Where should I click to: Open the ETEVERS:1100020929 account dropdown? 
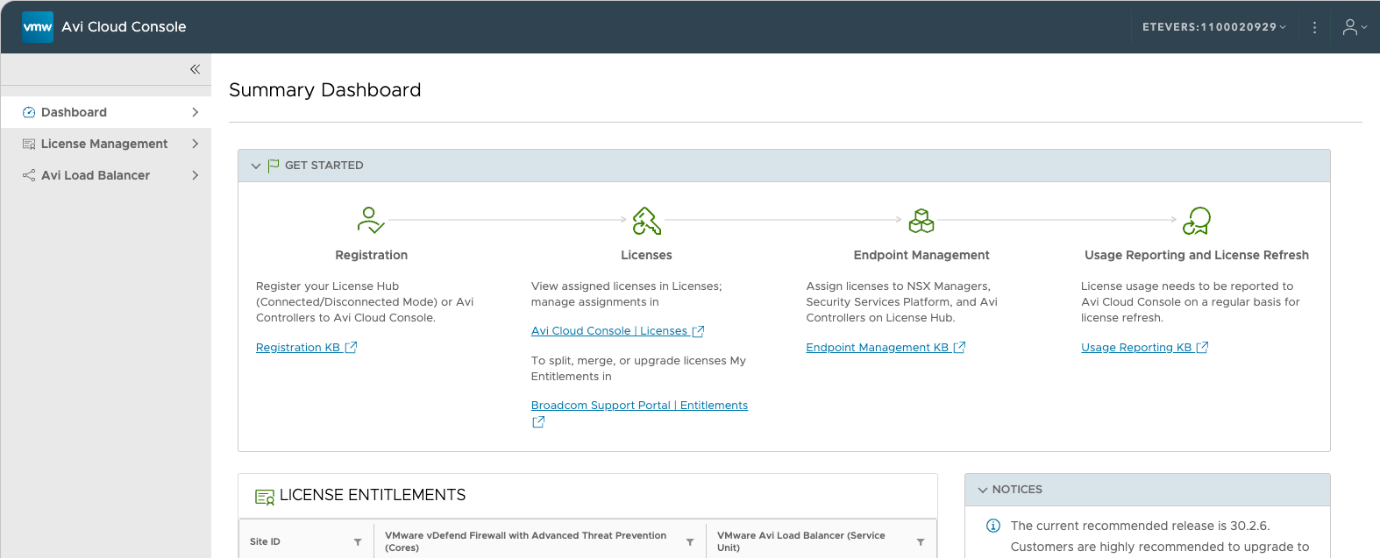(x=1214, y=27)
